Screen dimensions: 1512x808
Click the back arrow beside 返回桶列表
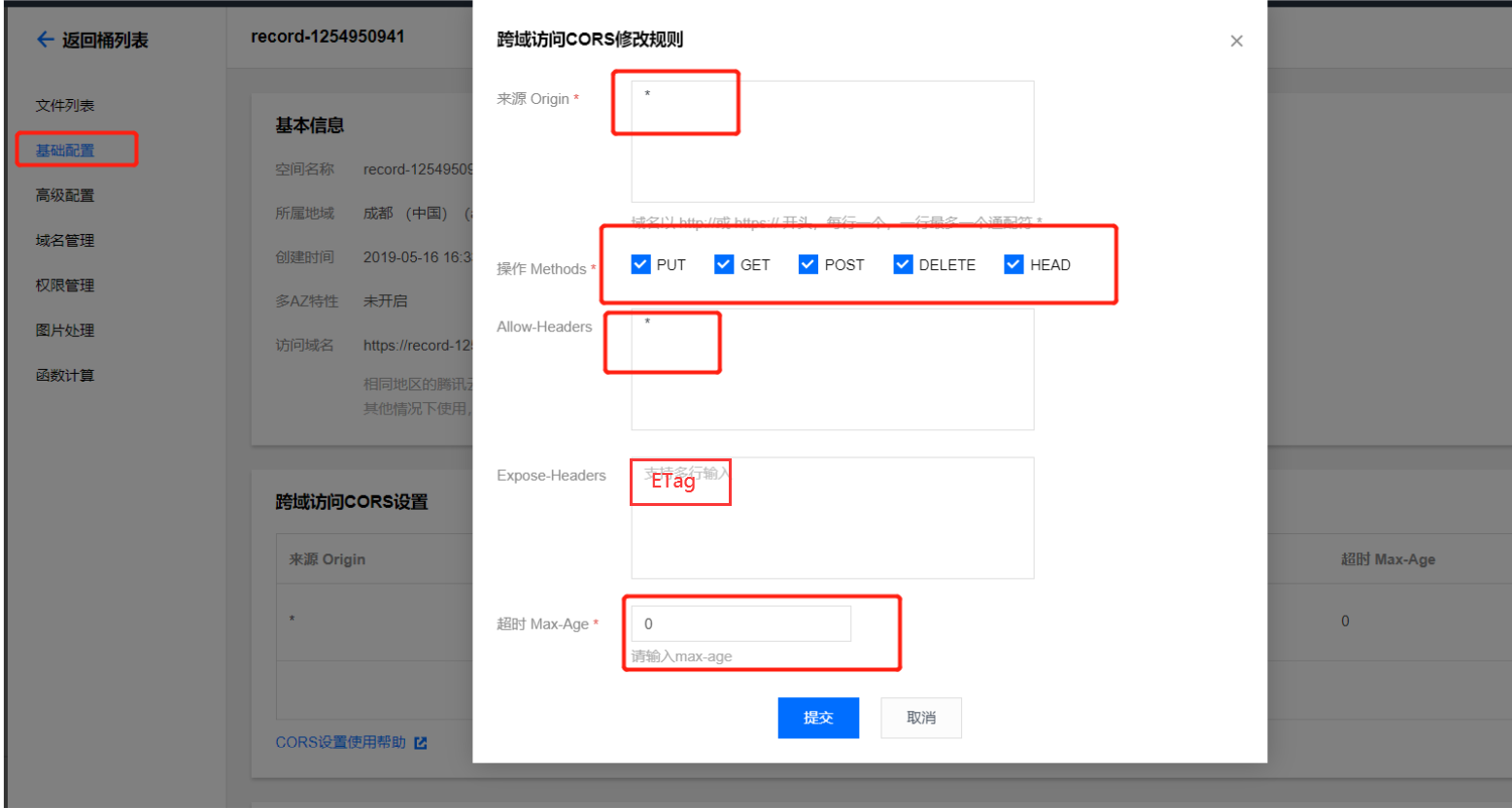45,40
